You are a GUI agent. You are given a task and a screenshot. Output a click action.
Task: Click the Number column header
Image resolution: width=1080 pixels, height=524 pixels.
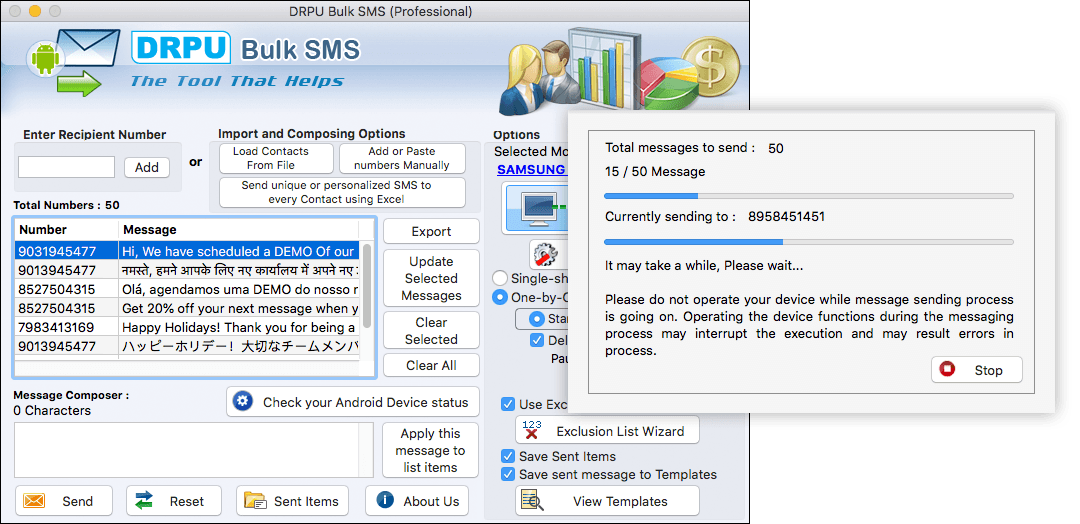(66, 229)
